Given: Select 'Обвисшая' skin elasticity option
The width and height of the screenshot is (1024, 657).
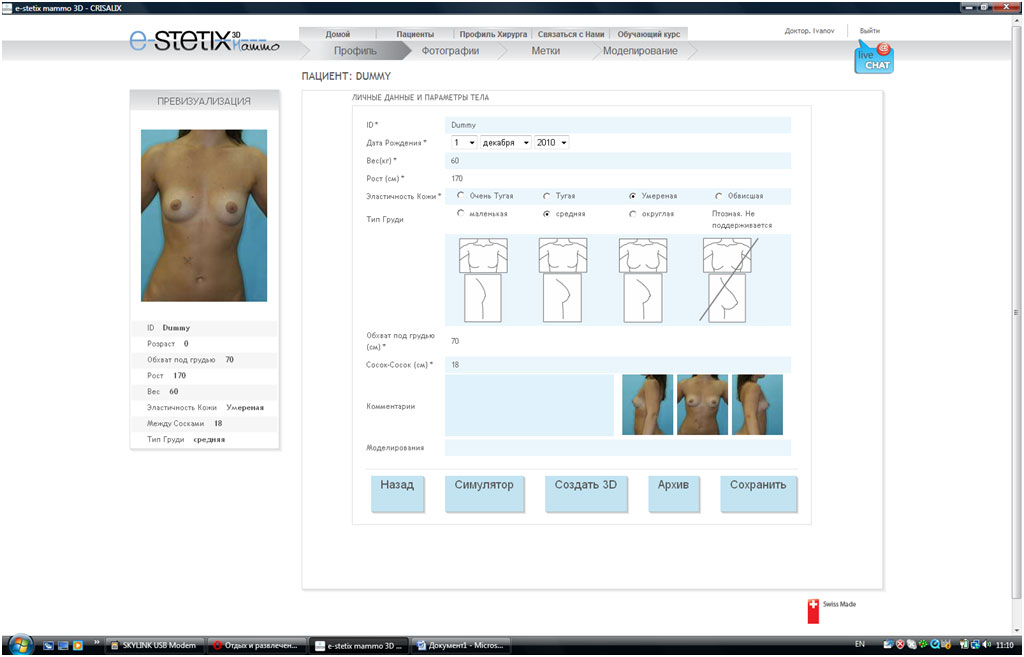Looking at the screenshot, I should click(x=719, y=196).
